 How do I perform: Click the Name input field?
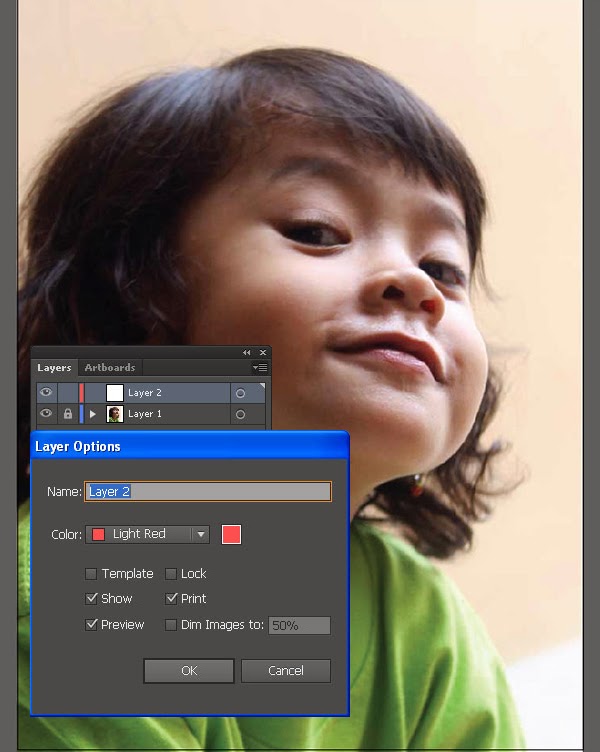[x=208, y=492]
